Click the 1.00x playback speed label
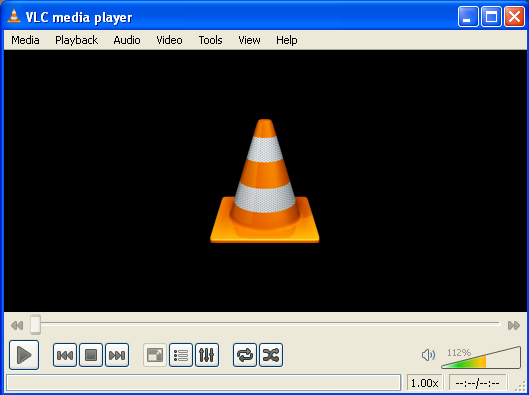This screenshot has width=529, height=395. point(424,383)
